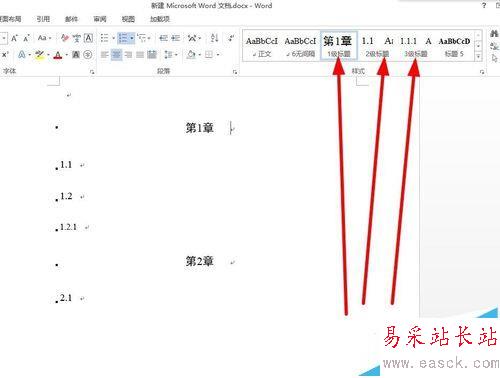Click the Borders grid icon
Viewport: 500px width, 378px height.
click(209, 54)
